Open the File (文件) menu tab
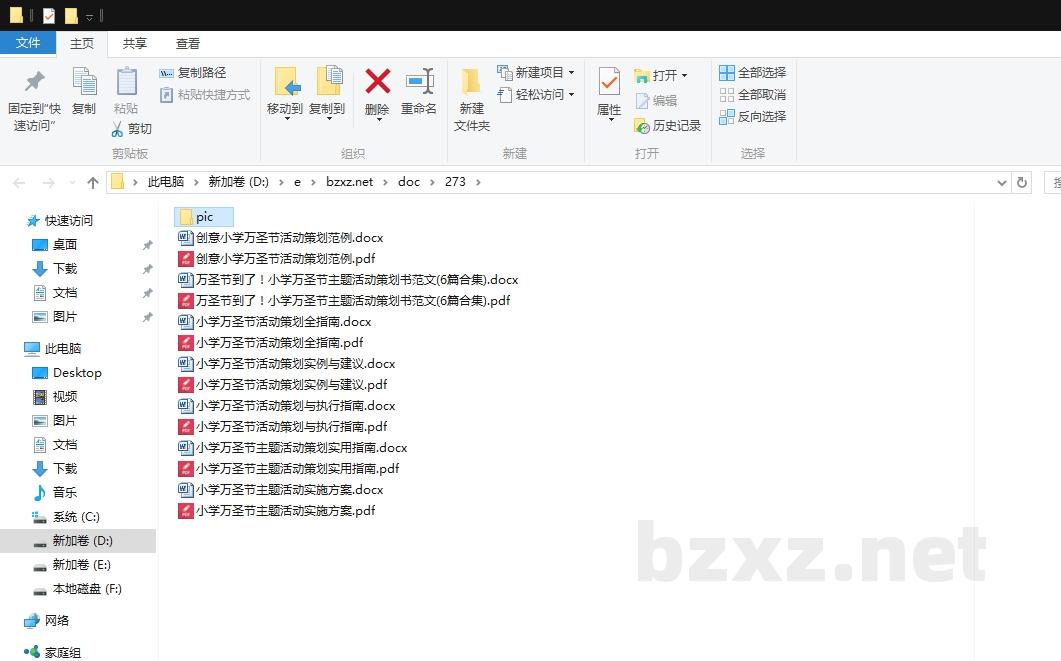The image size is (1061, 661). (x=28, y=43)
